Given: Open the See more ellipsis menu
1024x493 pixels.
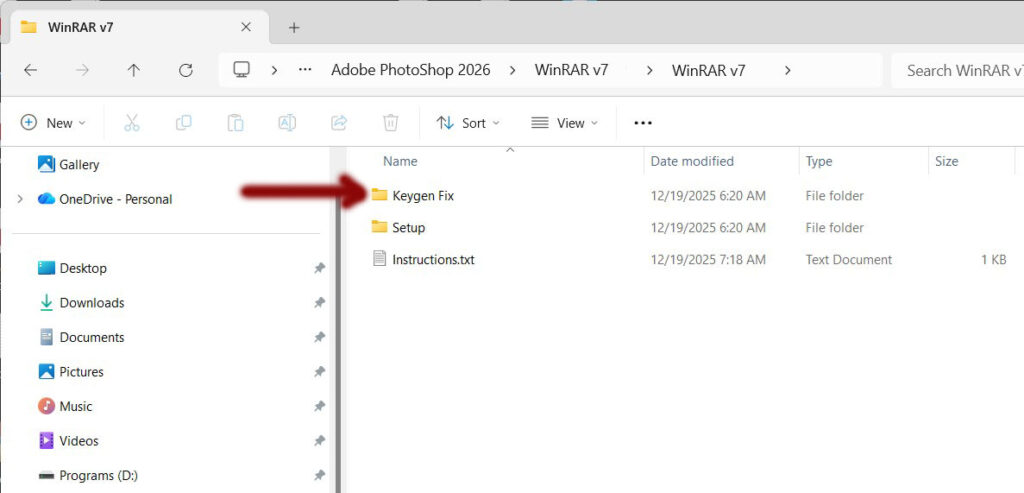Looking at the screenshot, I should (643, 123).
